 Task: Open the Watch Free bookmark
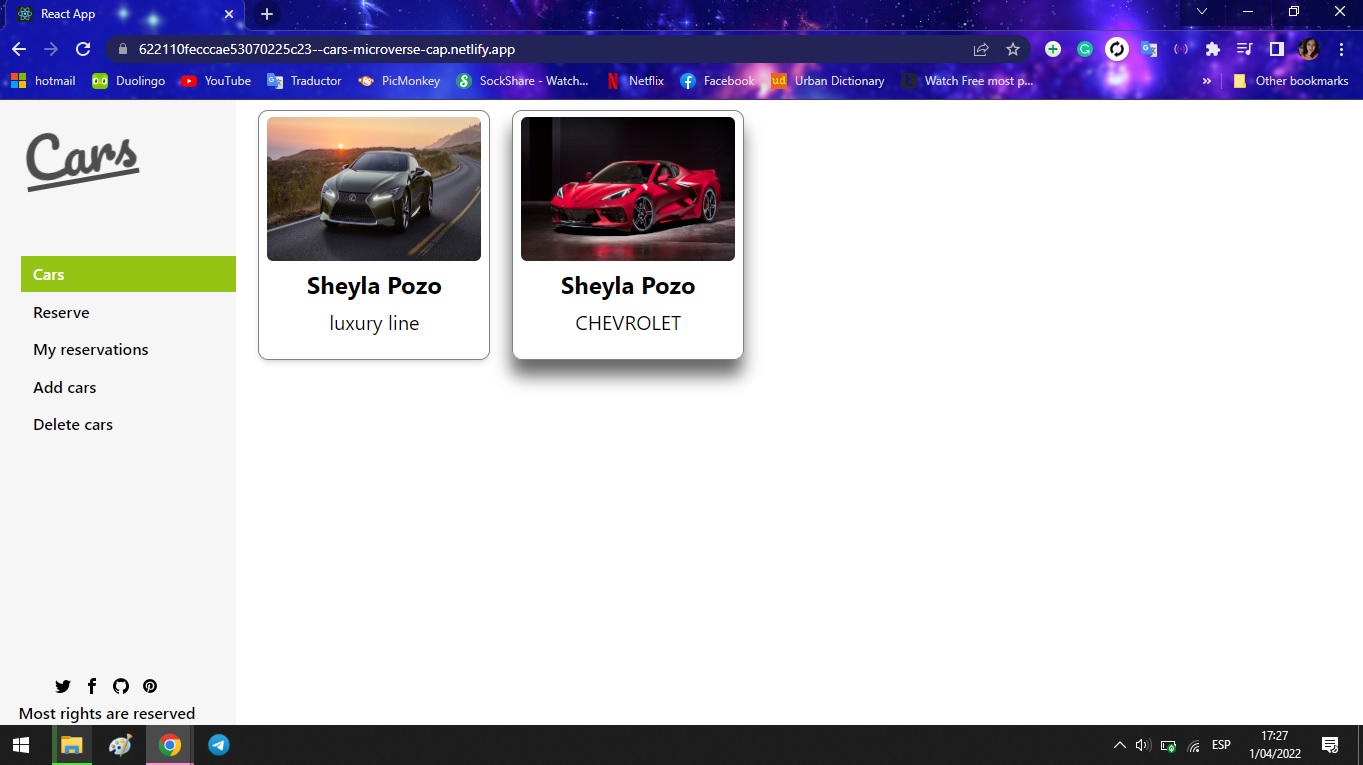coord(967,81)
